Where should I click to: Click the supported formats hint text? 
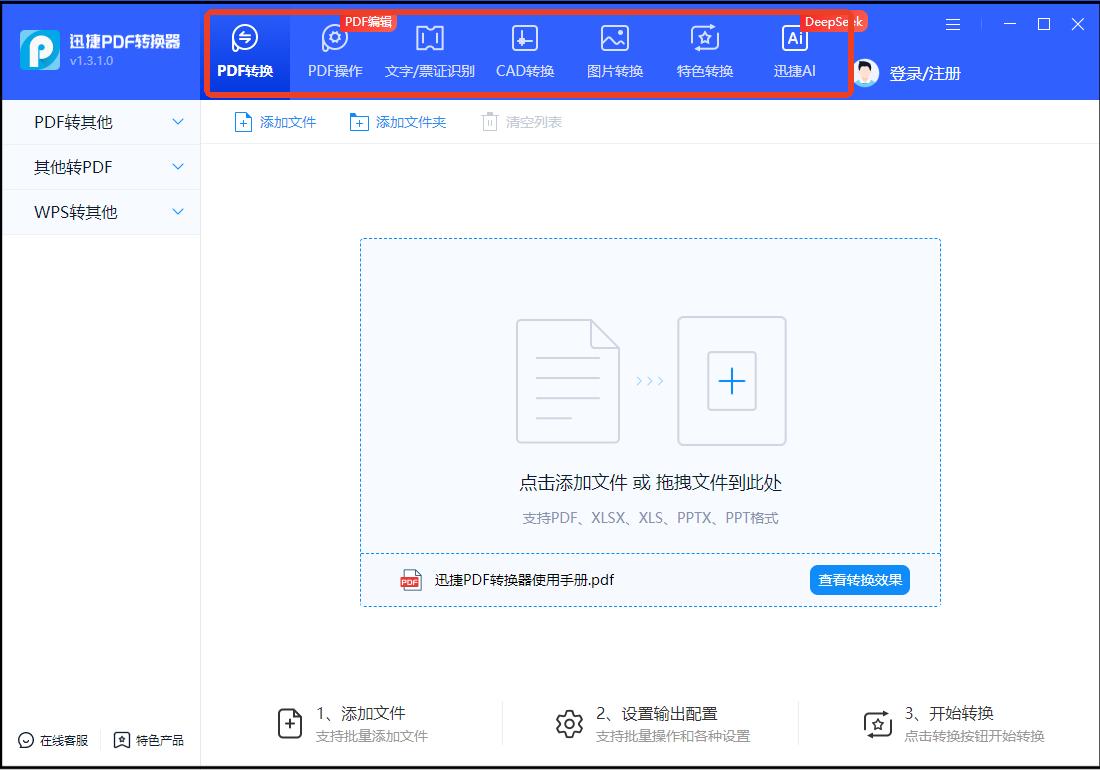pos(650,518)
